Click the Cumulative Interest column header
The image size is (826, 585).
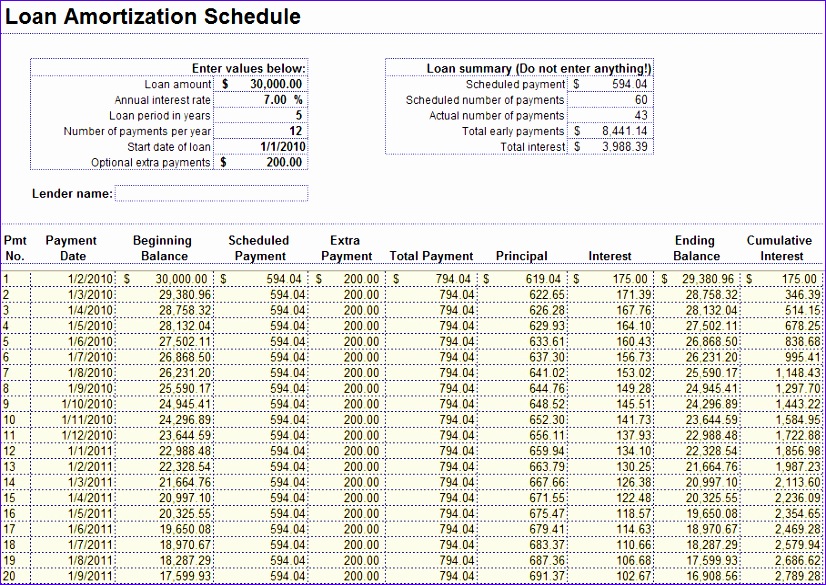(x=780, y=248)
